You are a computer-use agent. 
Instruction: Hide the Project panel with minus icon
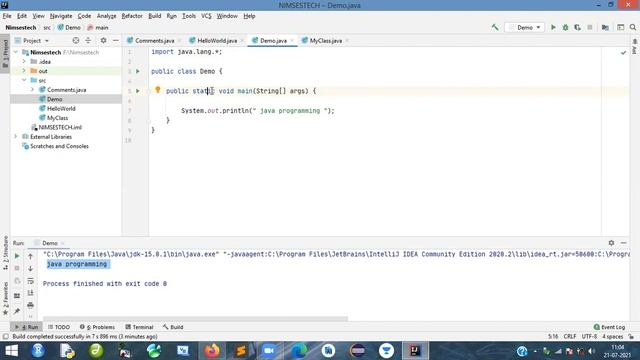(x=116, y=40)
